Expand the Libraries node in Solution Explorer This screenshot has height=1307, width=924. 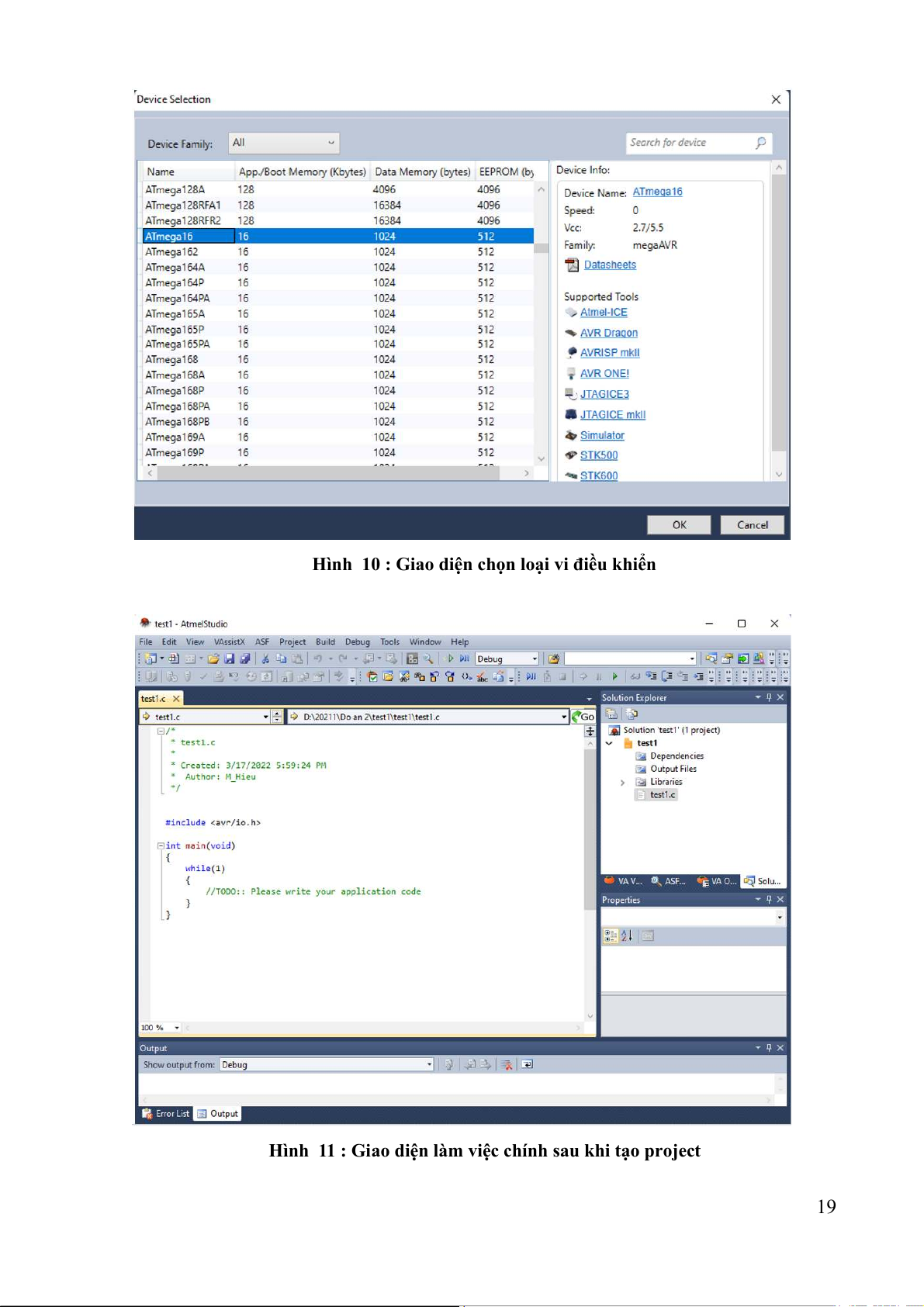coord(622,783)
